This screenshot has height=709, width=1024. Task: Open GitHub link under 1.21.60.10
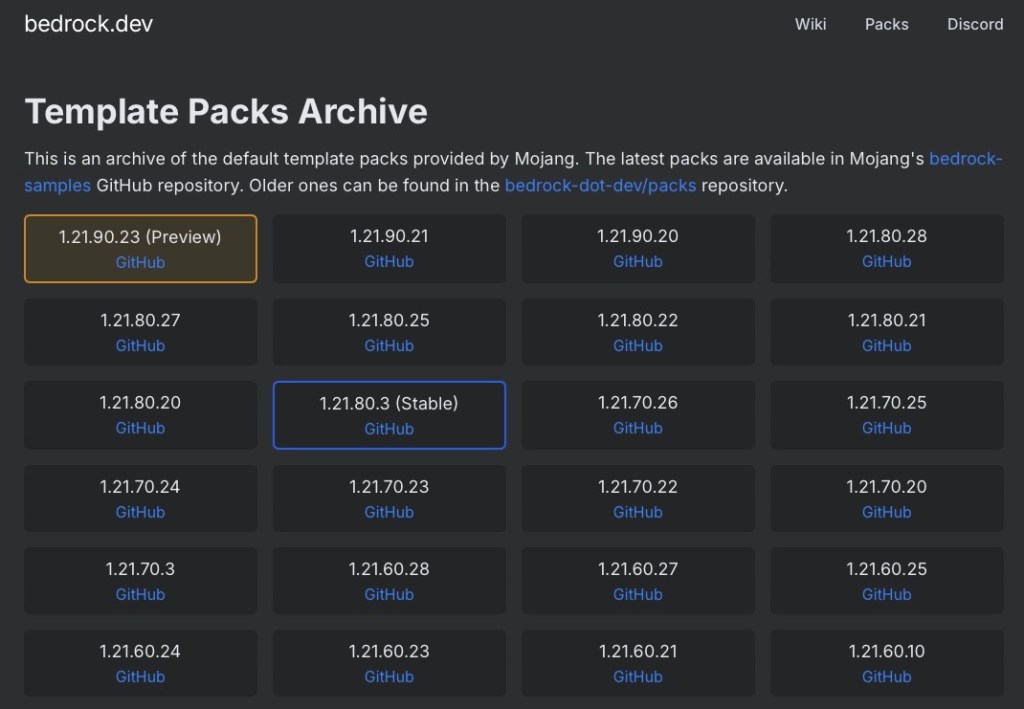(x=886, y=676)
